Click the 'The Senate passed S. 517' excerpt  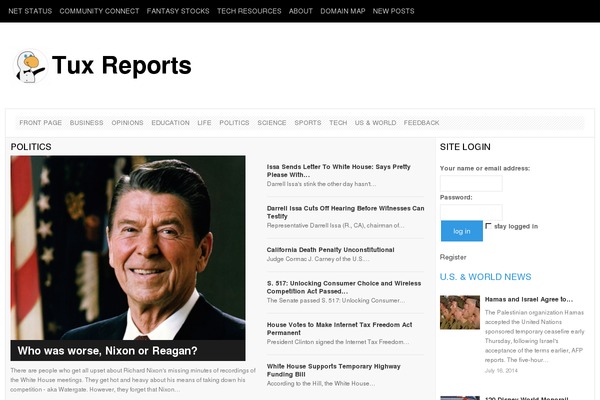click(x=336, y=300)
